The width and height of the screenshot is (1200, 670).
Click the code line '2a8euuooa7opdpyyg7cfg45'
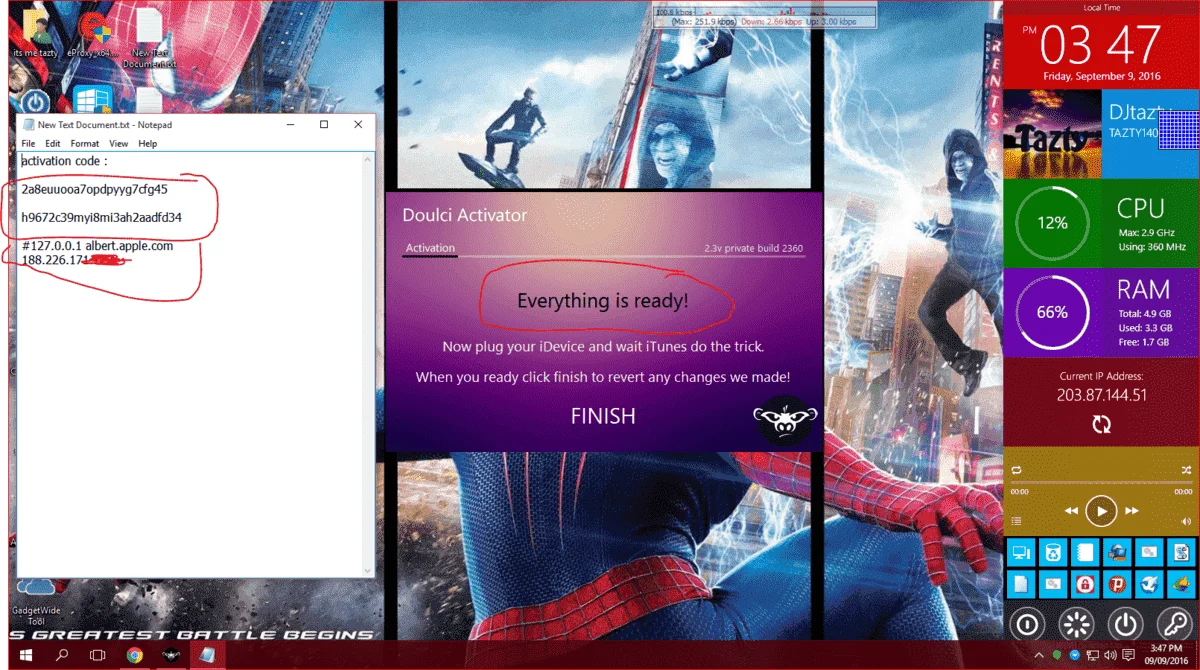tap(95, 189)
